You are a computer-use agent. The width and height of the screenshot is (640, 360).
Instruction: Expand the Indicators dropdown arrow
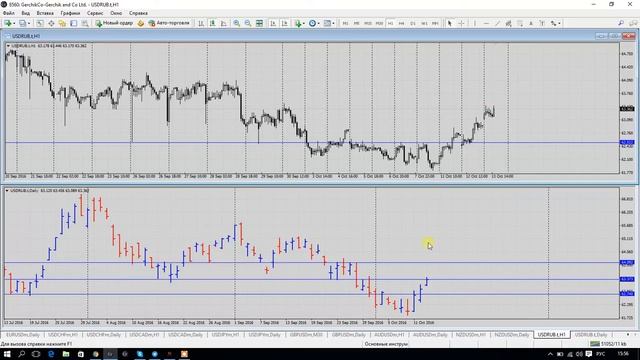tap(304, 23)
